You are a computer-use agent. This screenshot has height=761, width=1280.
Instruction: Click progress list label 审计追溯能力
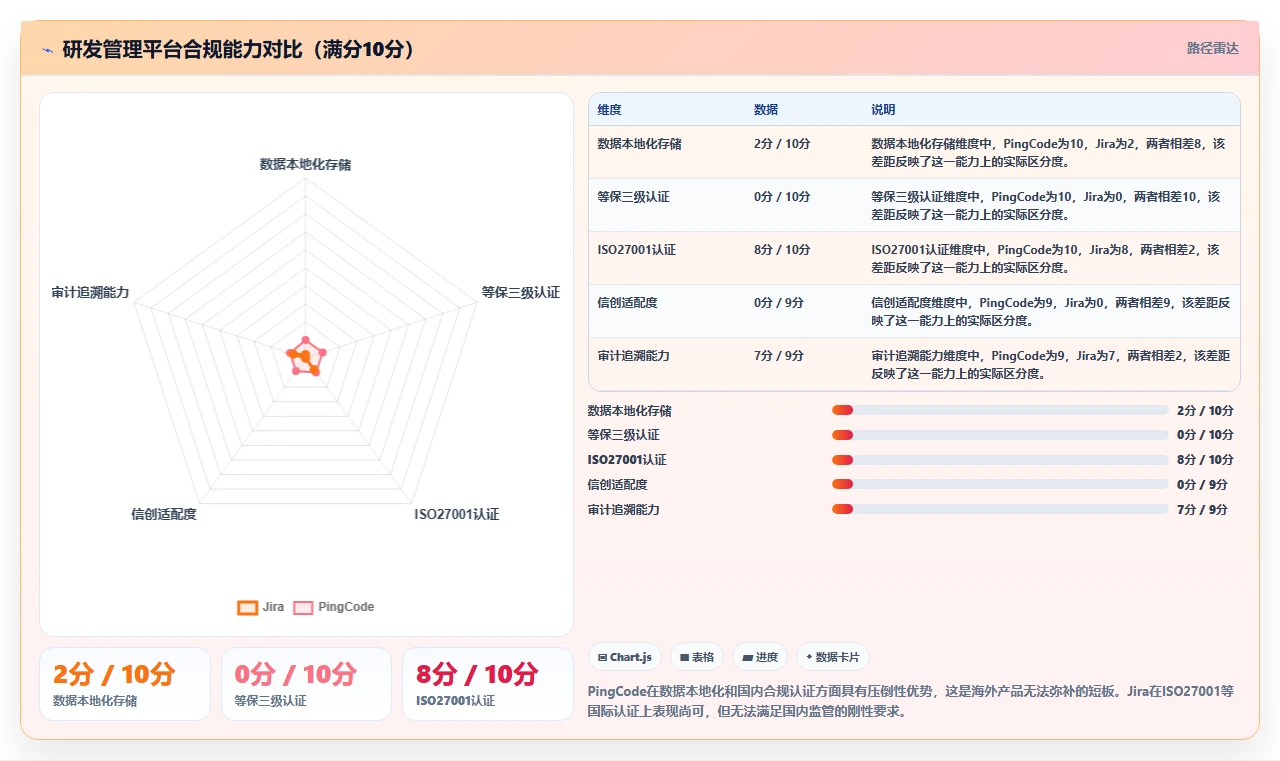pyautogui.click(x=624, y=509)
